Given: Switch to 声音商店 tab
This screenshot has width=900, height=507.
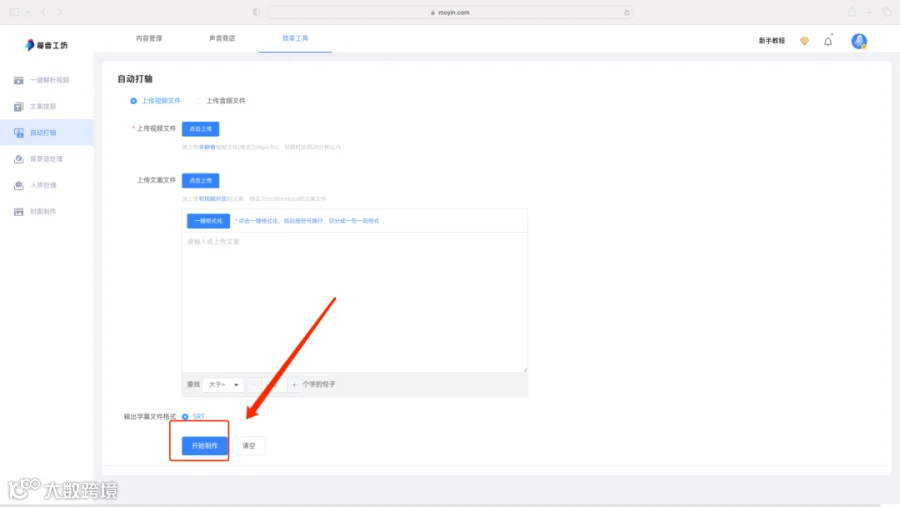Looking at the screenshot, I should point(222,38).
